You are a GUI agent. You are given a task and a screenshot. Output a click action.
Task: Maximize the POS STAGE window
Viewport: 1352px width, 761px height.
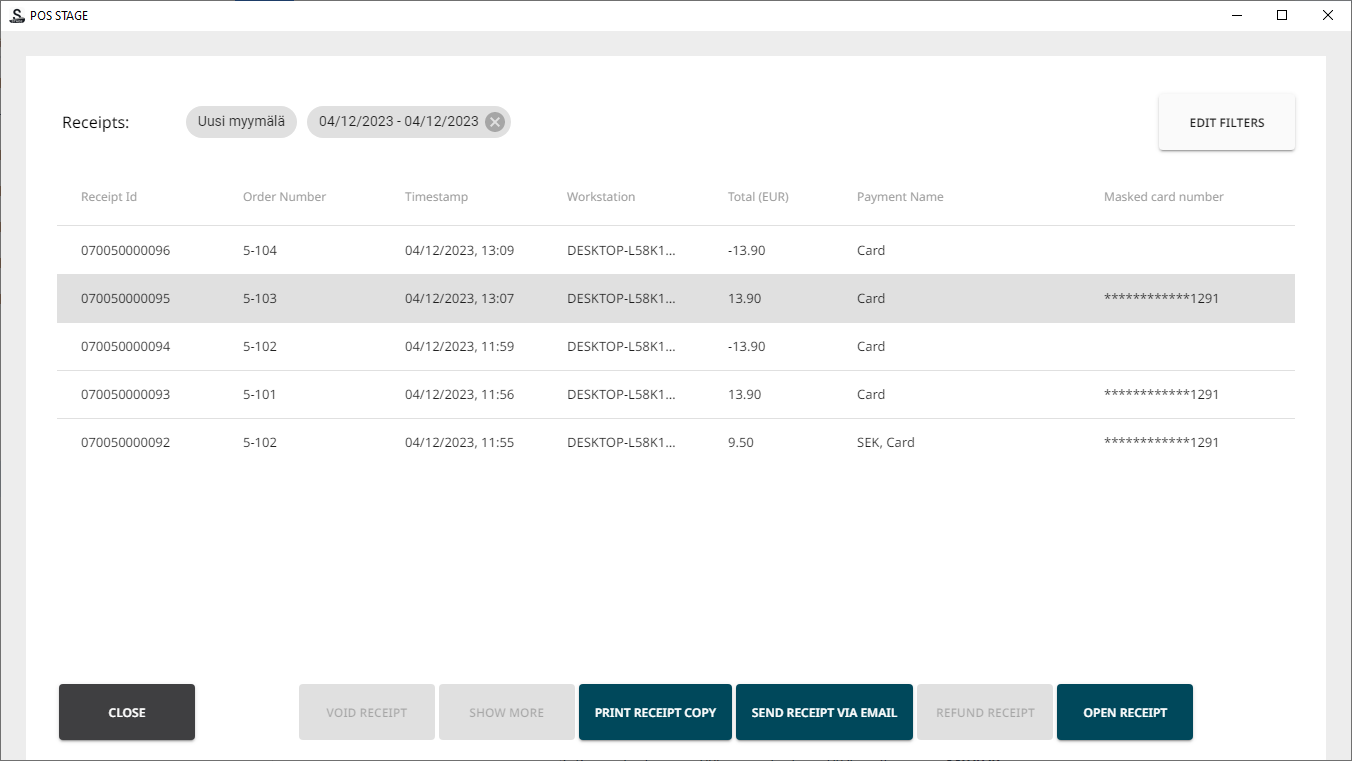(x=1282, y=15)
